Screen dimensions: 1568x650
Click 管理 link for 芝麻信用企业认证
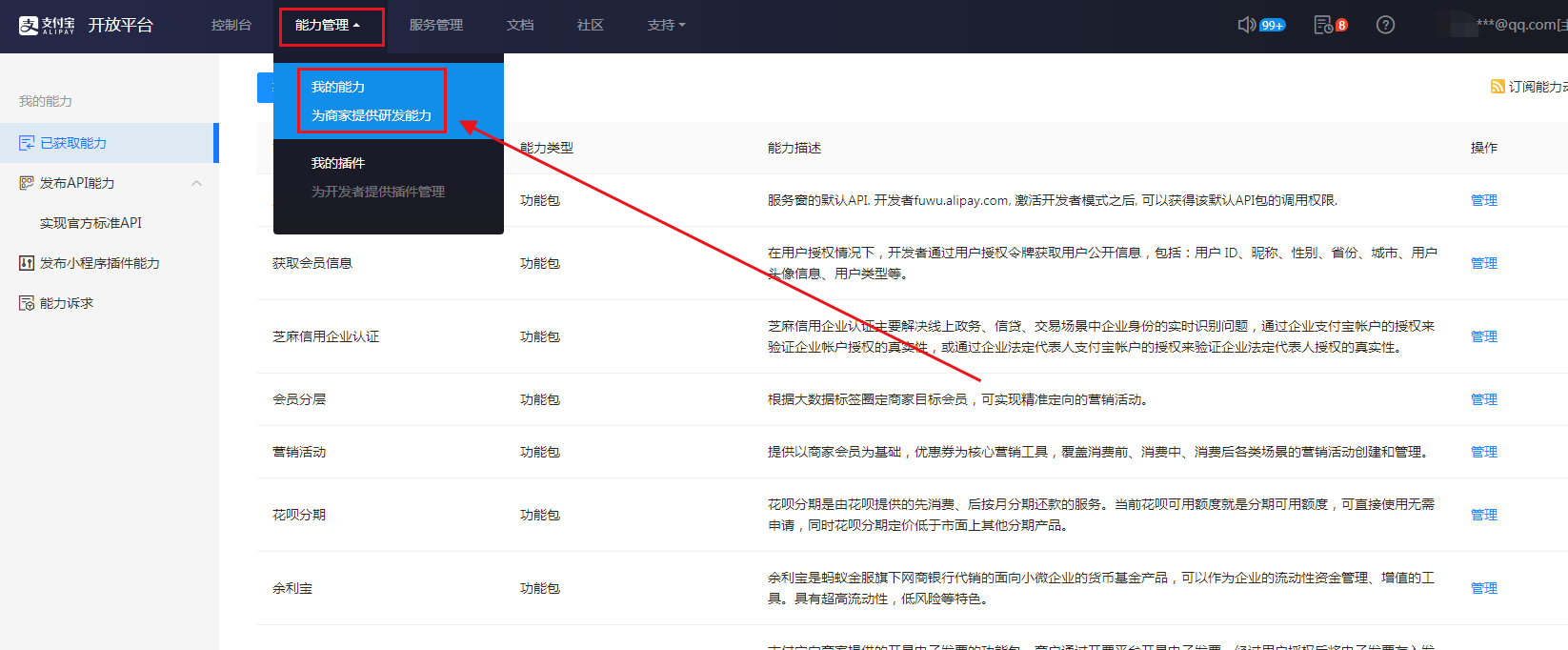1484,336
